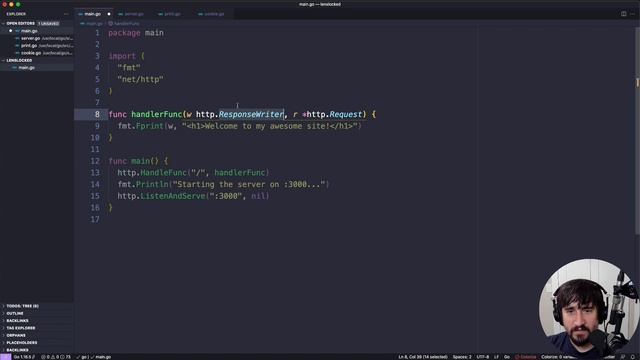Click ListenAndServe on line 15
The width and height of the screenshot is (640, 360).
point(173,196)
